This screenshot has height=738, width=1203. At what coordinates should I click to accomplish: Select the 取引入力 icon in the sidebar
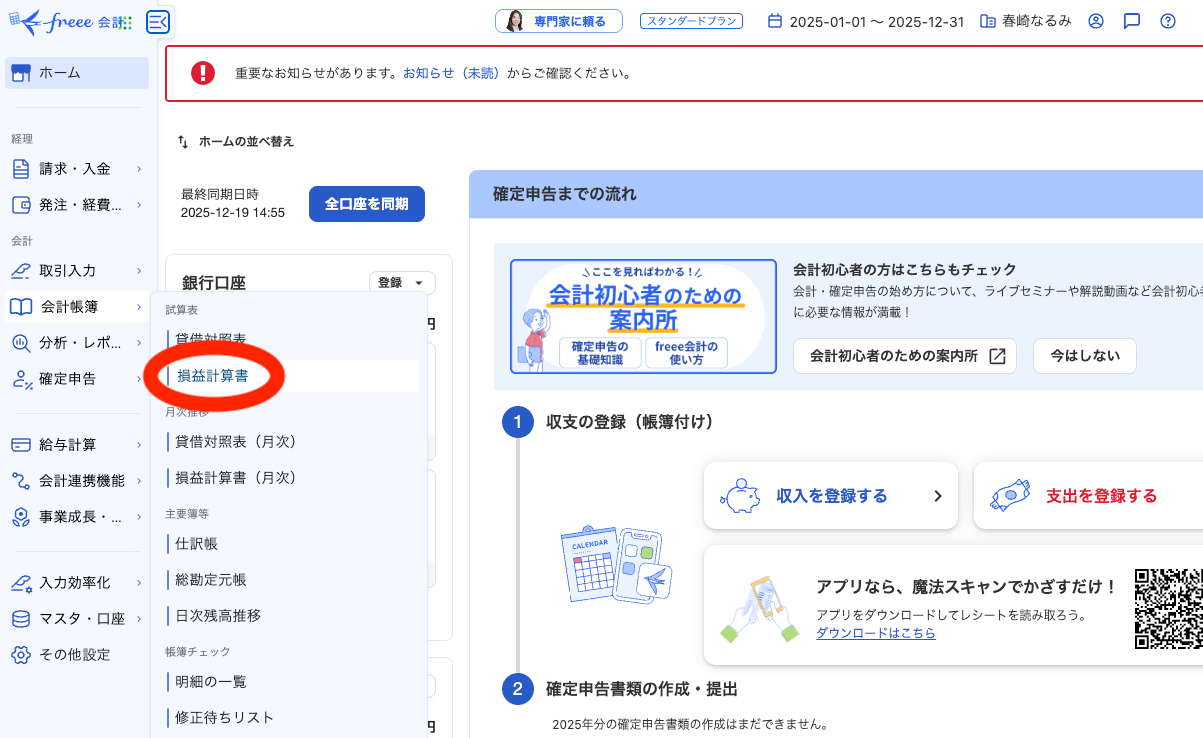click(20, 270)
